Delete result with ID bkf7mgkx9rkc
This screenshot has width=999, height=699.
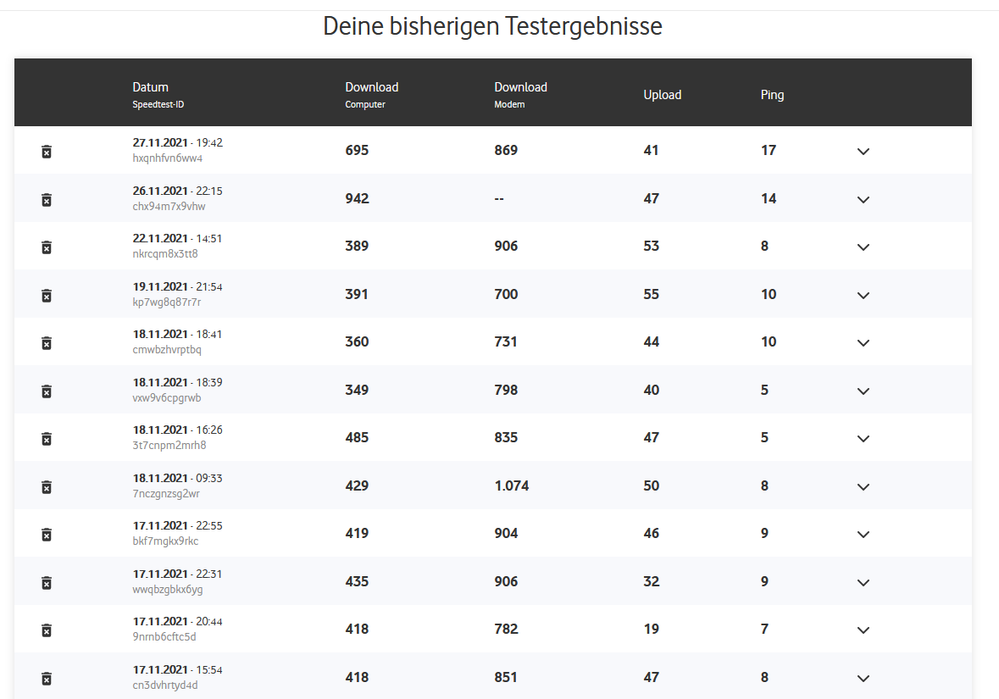point(46,535)
